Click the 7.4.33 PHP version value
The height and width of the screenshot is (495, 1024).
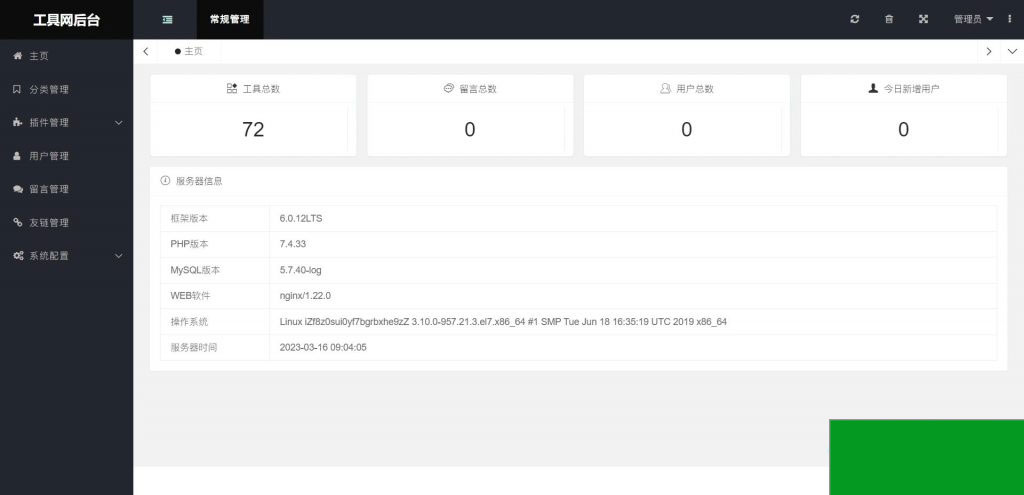pyautogui.click(x=293, y=244)
